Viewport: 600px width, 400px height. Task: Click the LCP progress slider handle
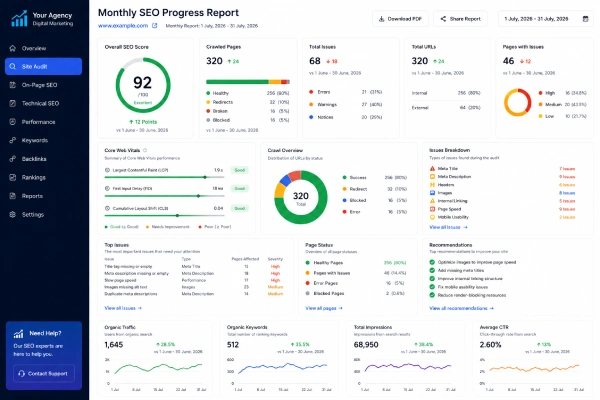(205, 177)
